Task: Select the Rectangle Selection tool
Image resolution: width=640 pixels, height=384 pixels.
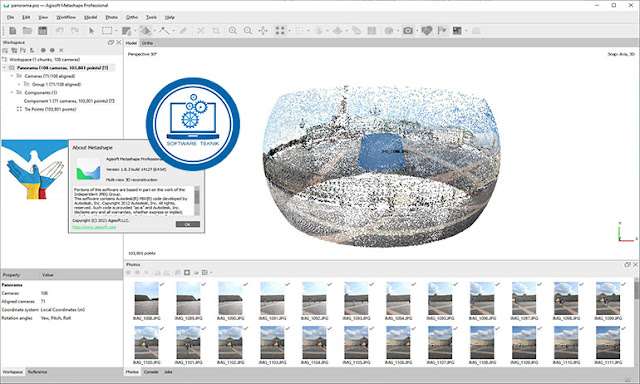Action: click(x=107, y=31)
